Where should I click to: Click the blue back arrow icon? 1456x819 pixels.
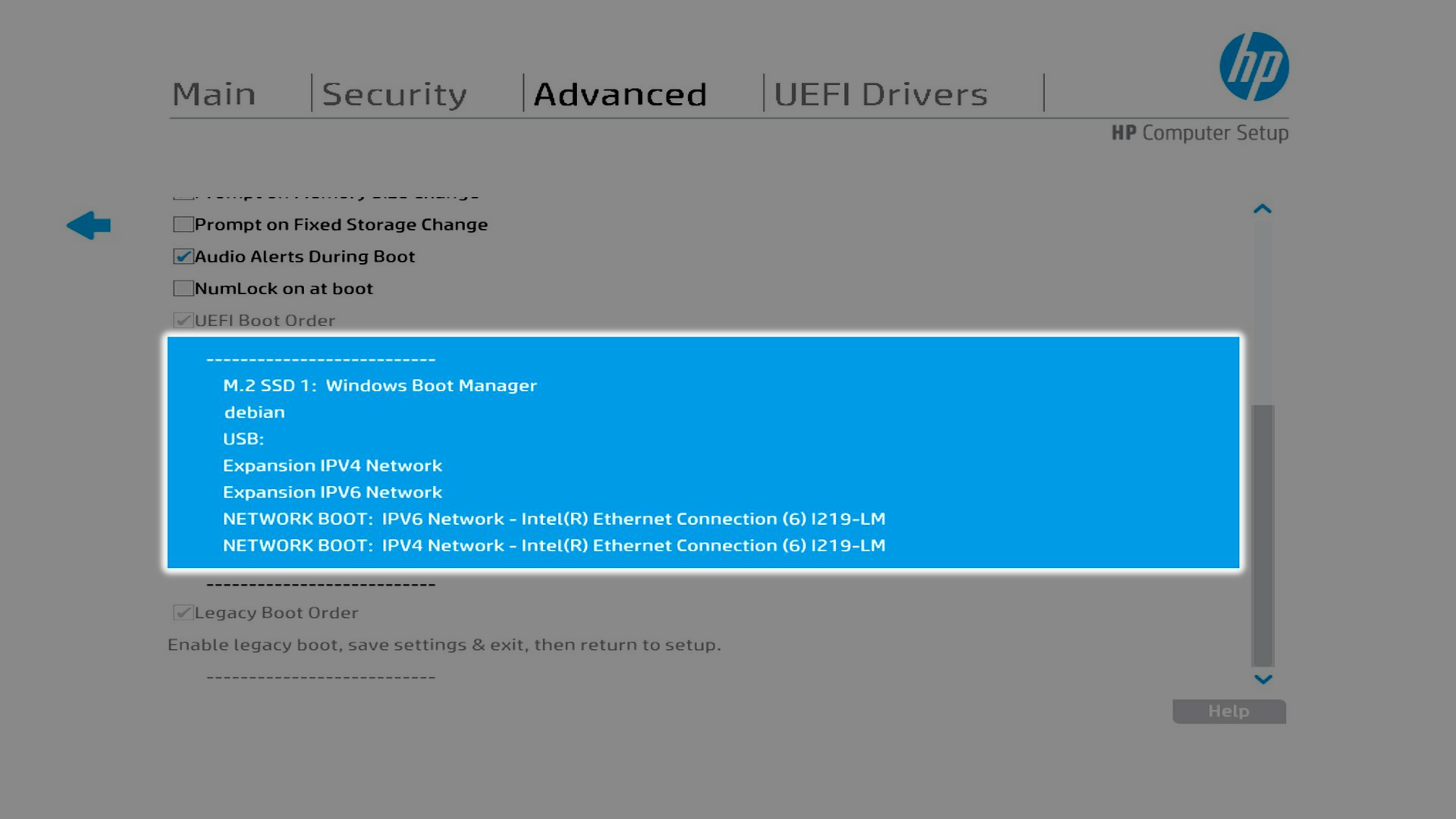coord(89,225)
